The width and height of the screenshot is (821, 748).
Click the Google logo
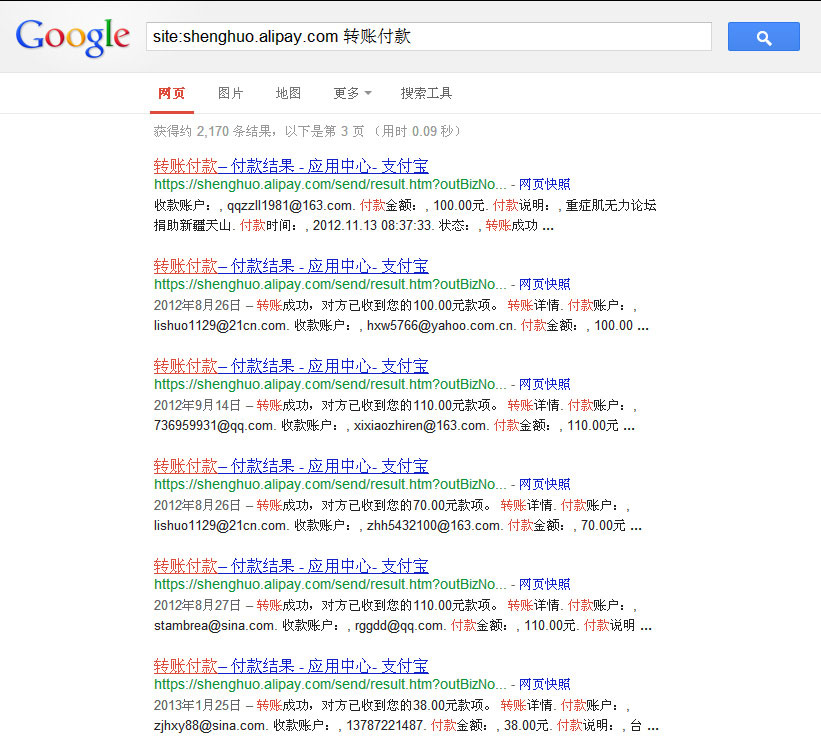point(73,37)
